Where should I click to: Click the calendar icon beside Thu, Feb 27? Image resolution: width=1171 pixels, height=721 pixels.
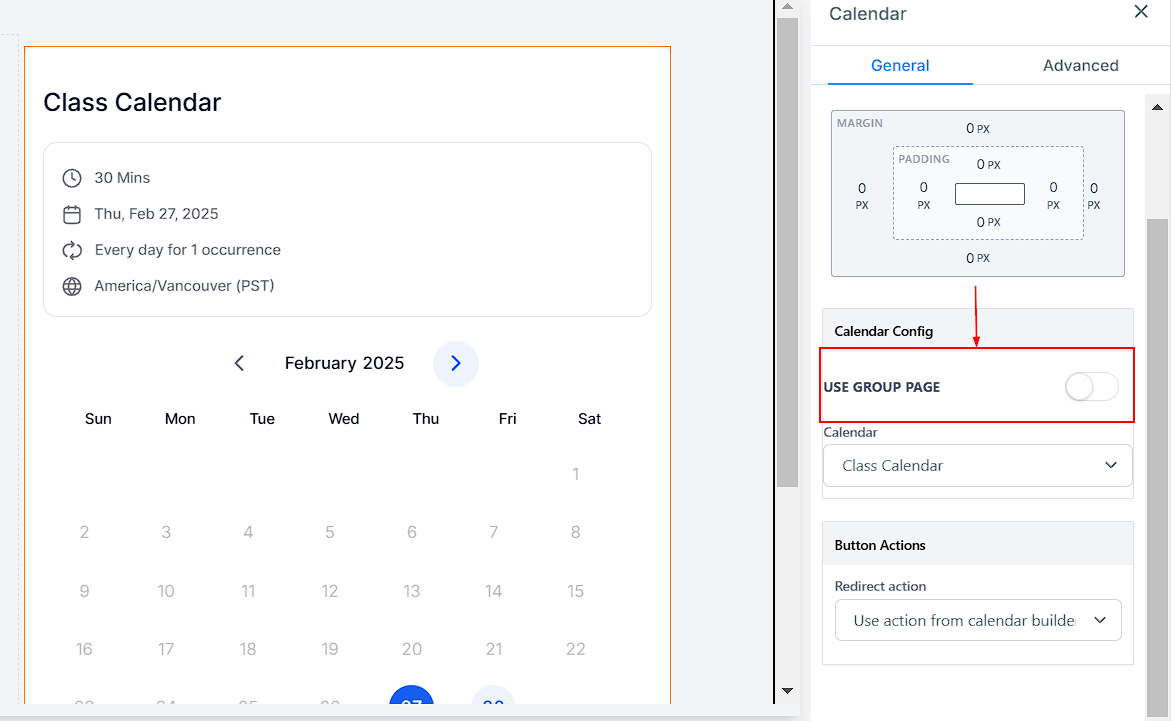(x=72, y=214)
